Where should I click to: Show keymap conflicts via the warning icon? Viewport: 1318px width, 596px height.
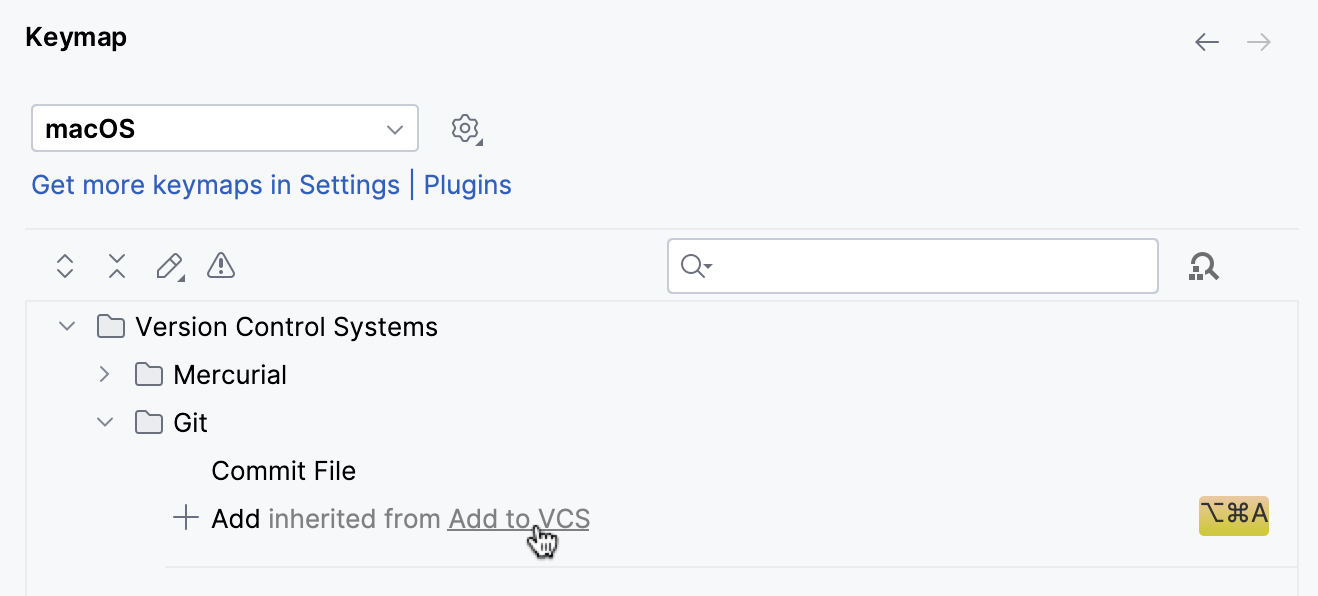tap(220, 266)
